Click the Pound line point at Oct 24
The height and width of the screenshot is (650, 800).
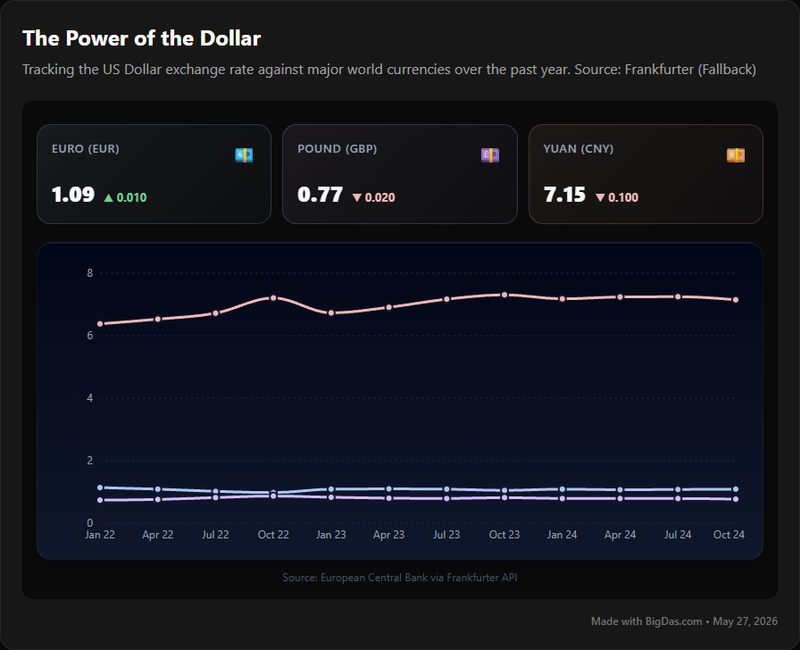coord(736,499)
